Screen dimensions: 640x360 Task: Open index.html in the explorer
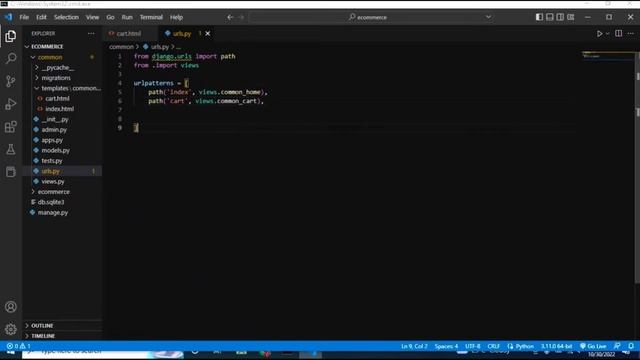pyautogui.click(x=59, y=109)
